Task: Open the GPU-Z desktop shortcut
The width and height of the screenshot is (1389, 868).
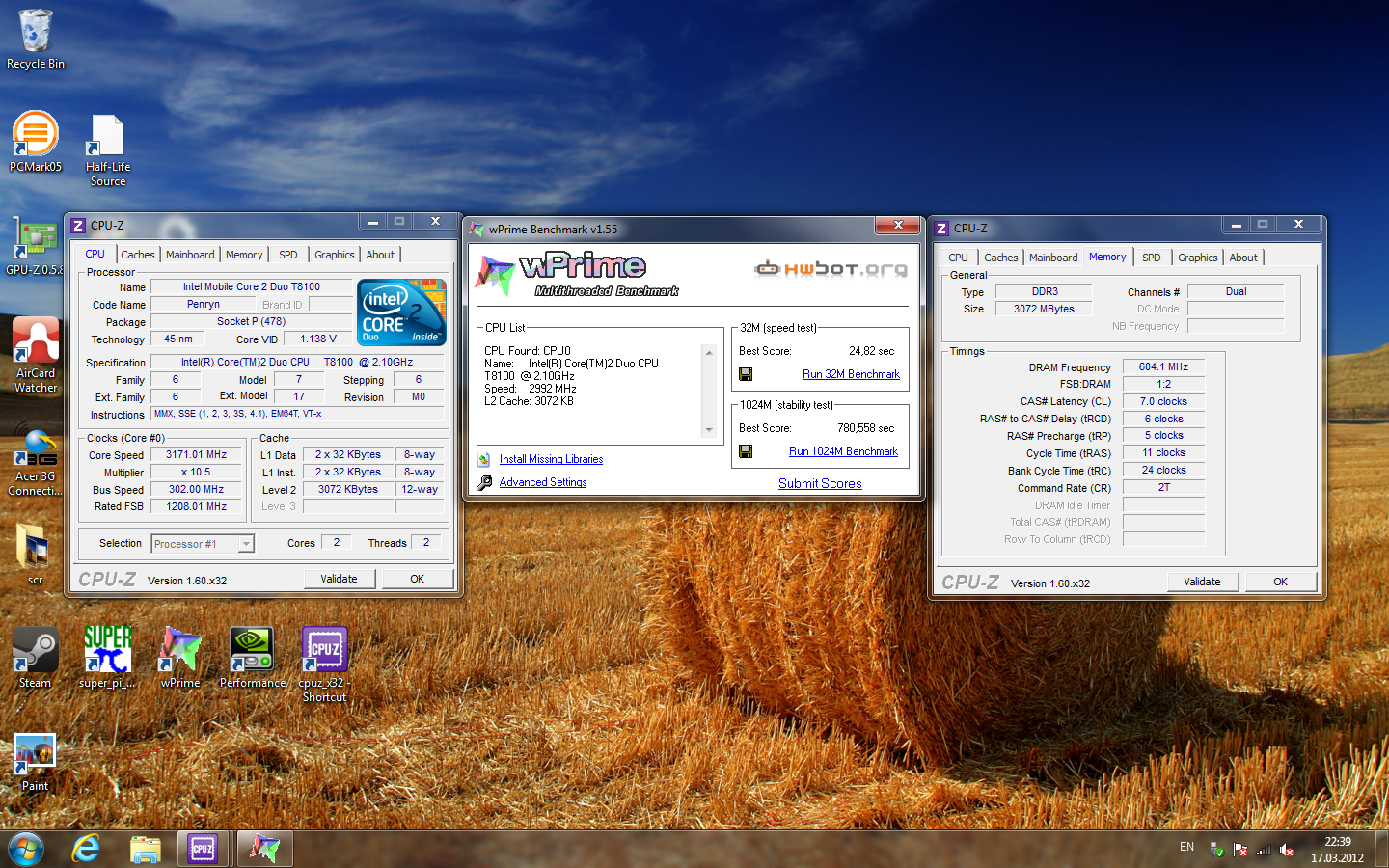Action: click(x=35, y=246)
